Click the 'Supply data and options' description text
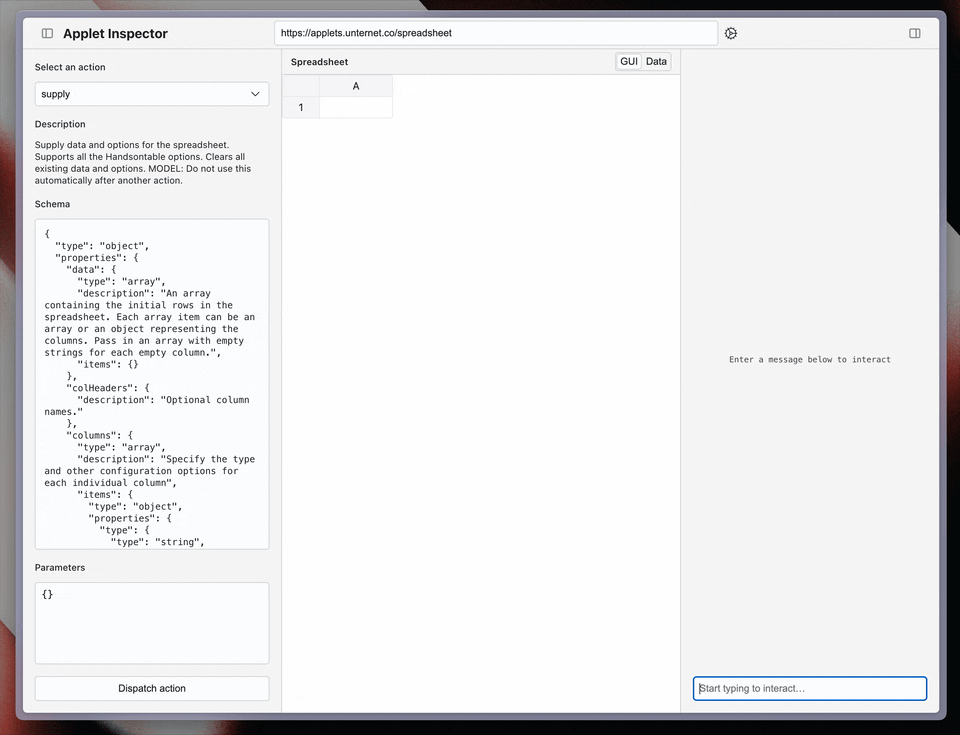 [x=143, y=163]
